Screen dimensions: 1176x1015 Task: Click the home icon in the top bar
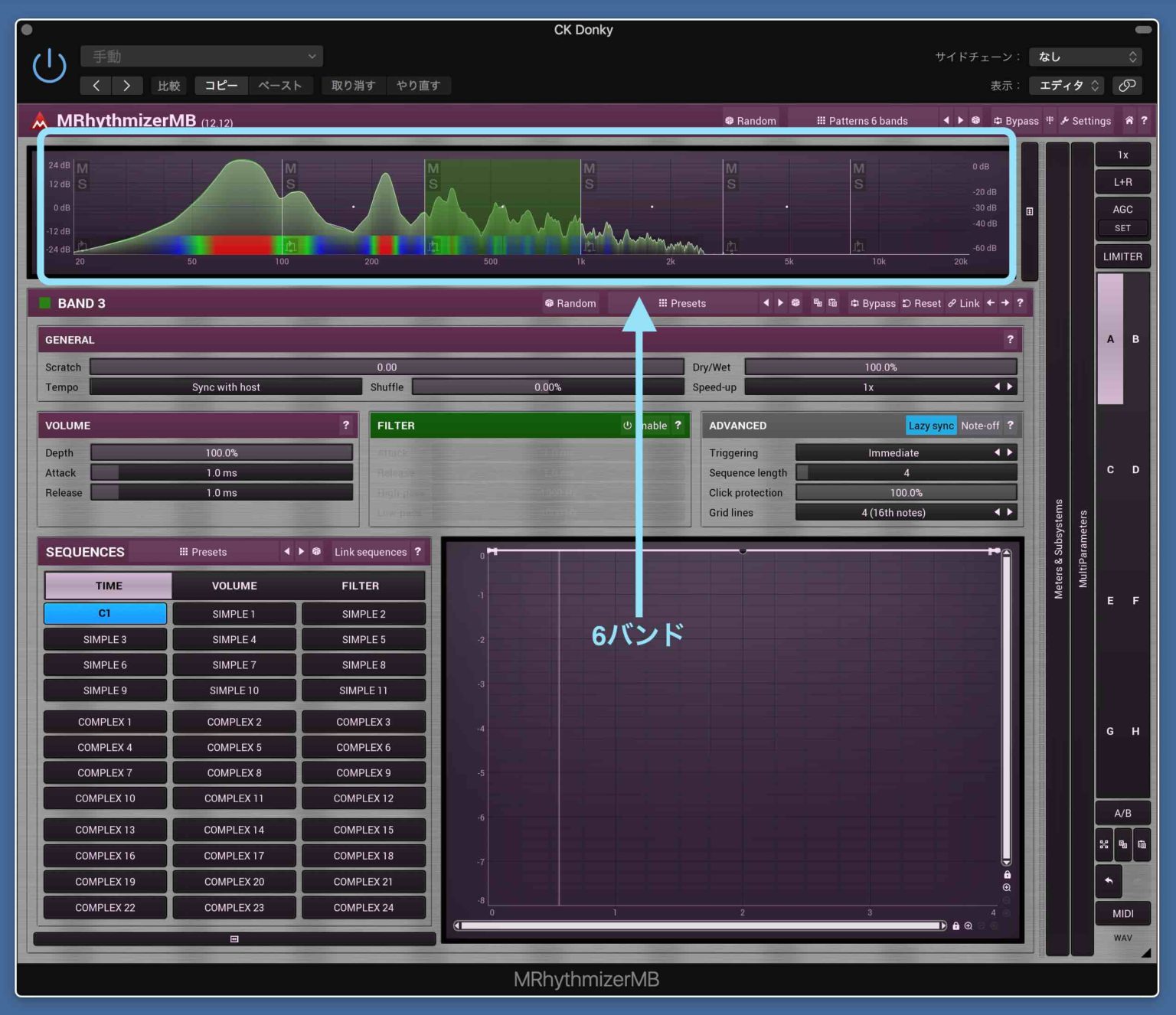tap(1129, 120)
